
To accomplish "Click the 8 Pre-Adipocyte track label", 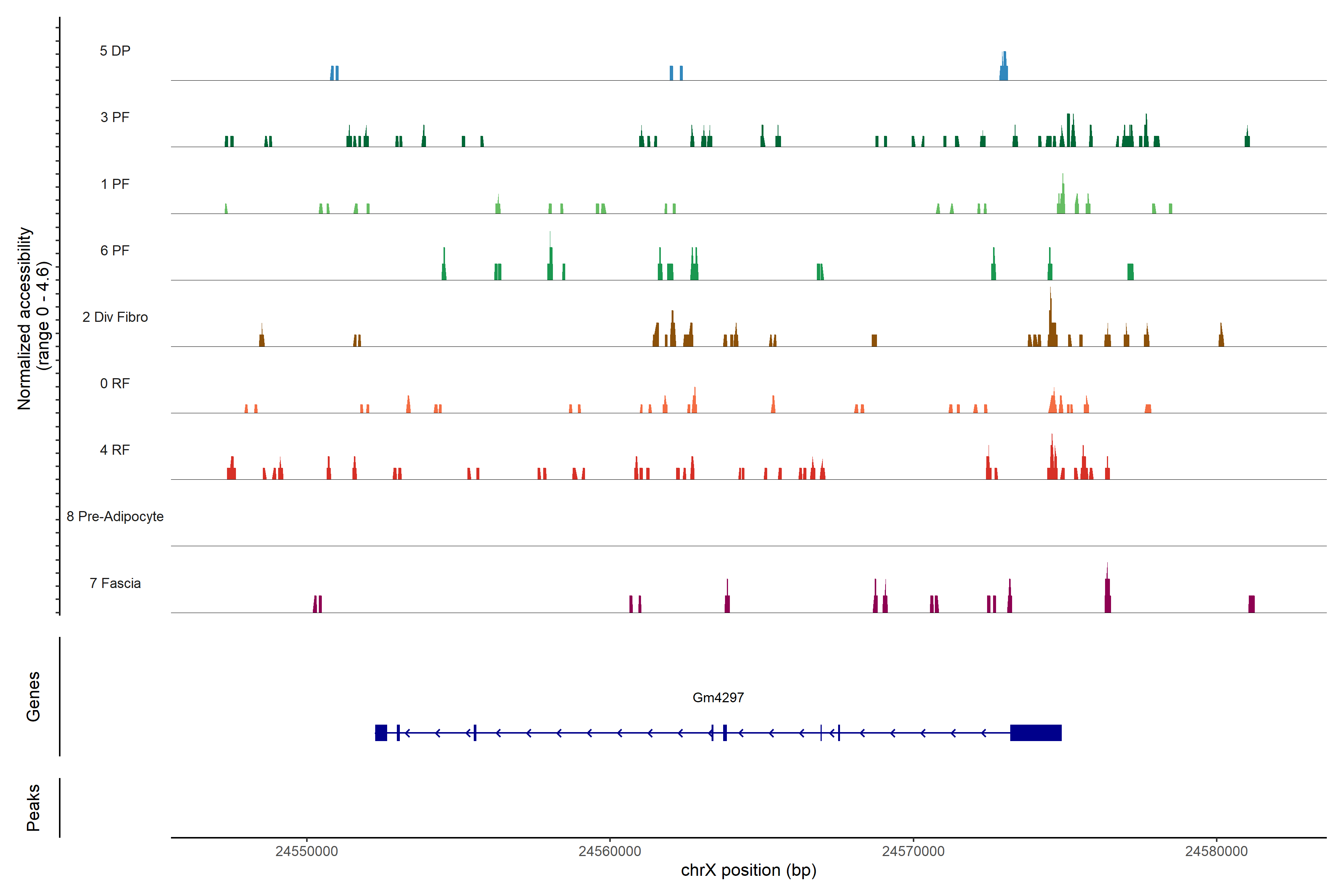I will point(115,517).
